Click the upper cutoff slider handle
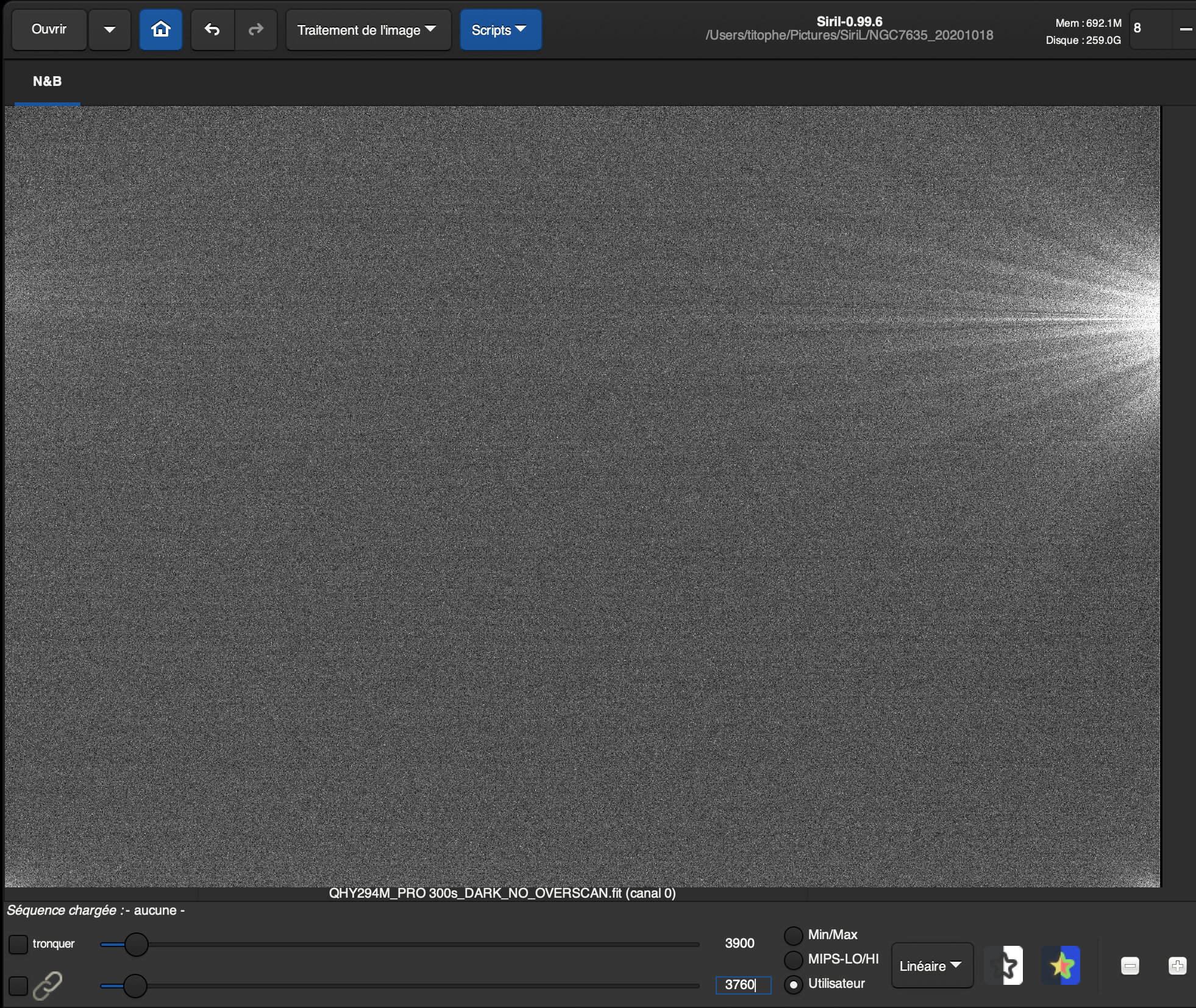The image size is (1196, 1008). [x=137, y=945]
